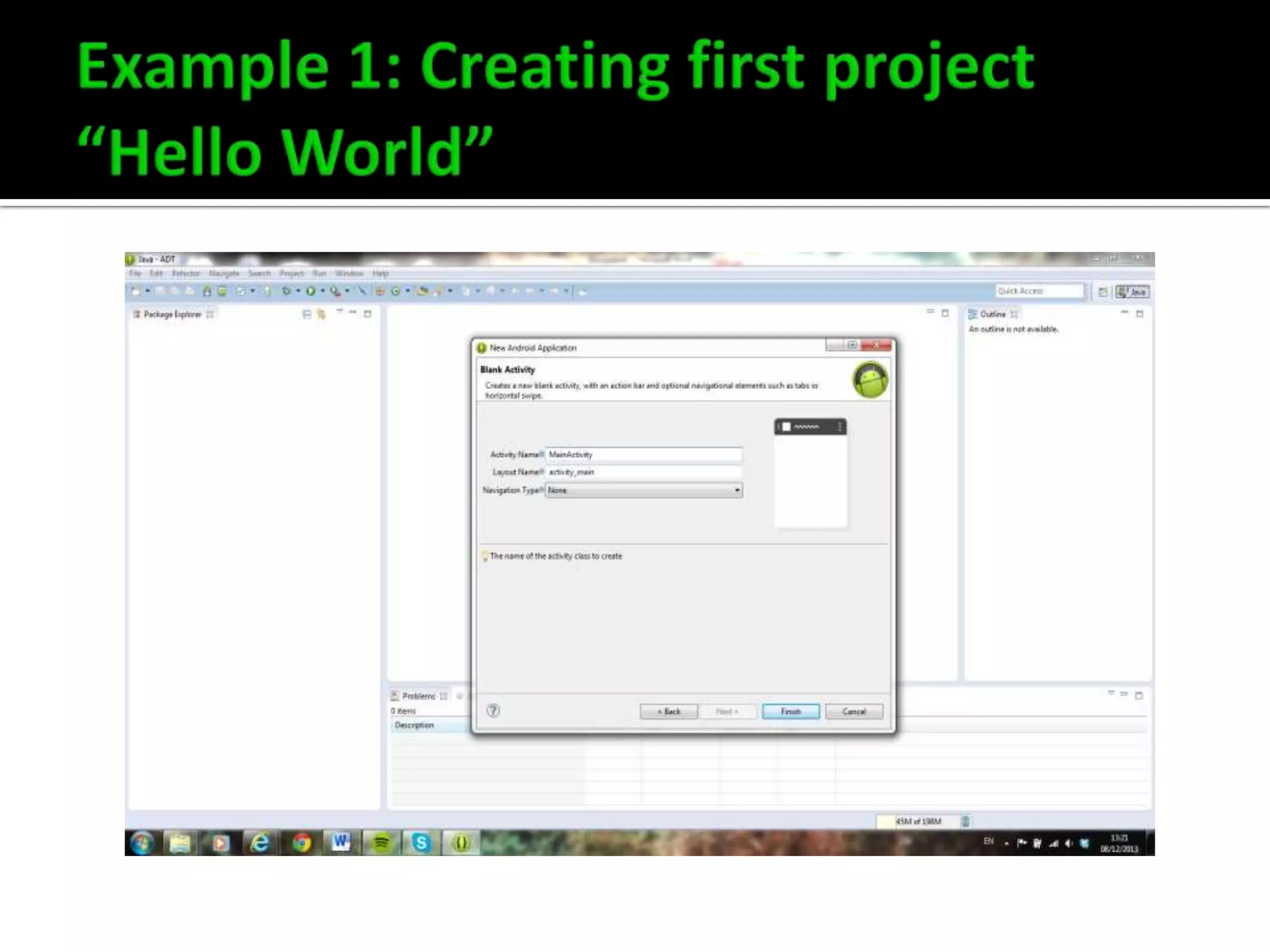Toggle Link with Editor in Package Explorer
1270x952 pixels.
321,314
